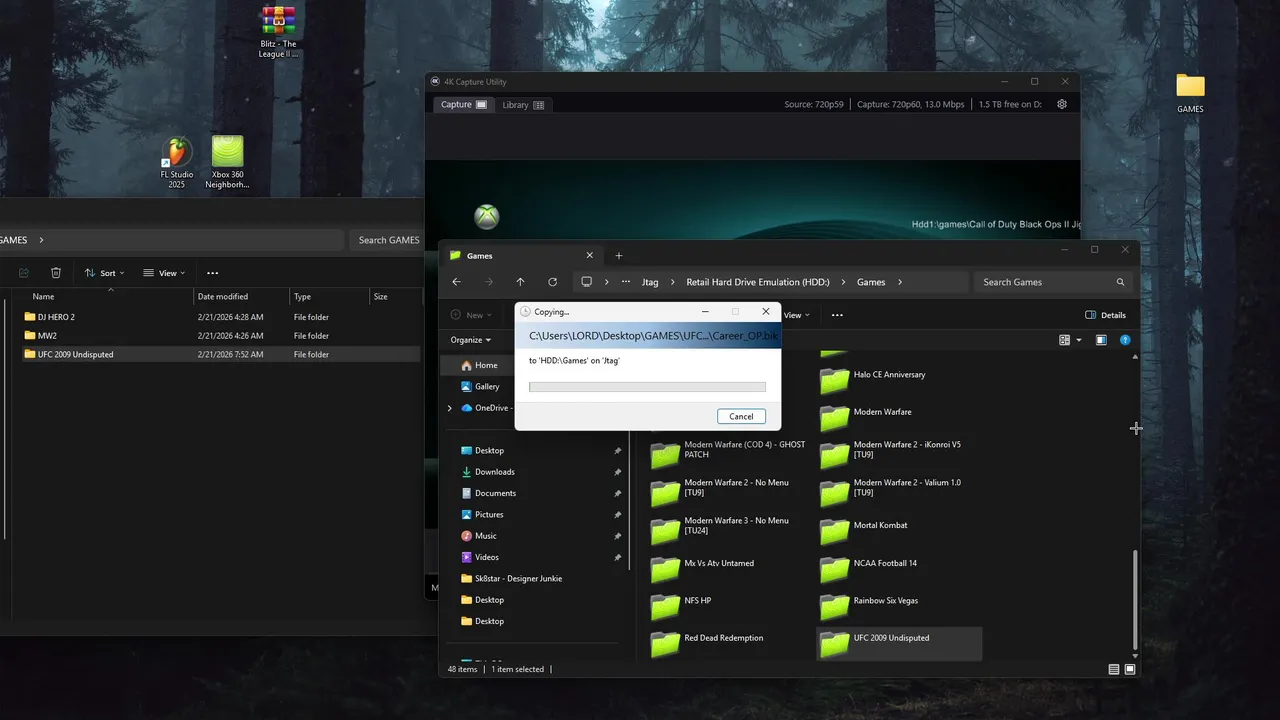Click the Back arrow in Games explorer window

point(456,282)
